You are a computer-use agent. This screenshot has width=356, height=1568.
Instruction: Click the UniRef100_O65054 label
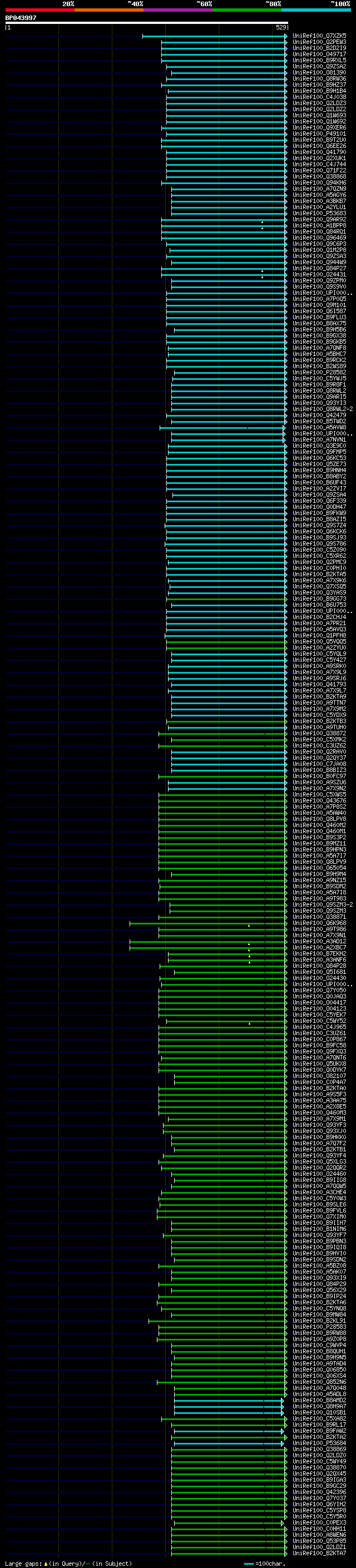319,868
